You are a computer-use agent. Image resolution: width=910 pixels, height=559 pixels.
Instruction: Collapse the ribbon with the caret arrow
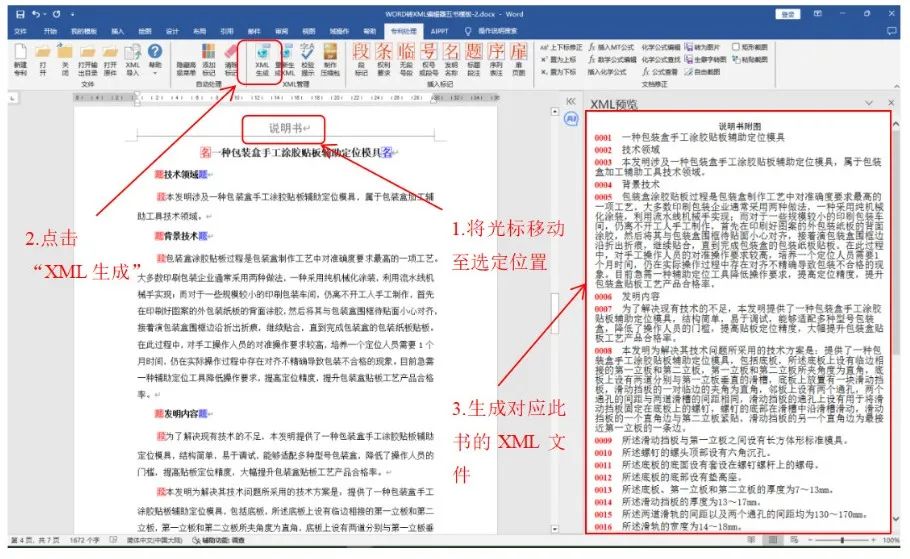point(897,86)
